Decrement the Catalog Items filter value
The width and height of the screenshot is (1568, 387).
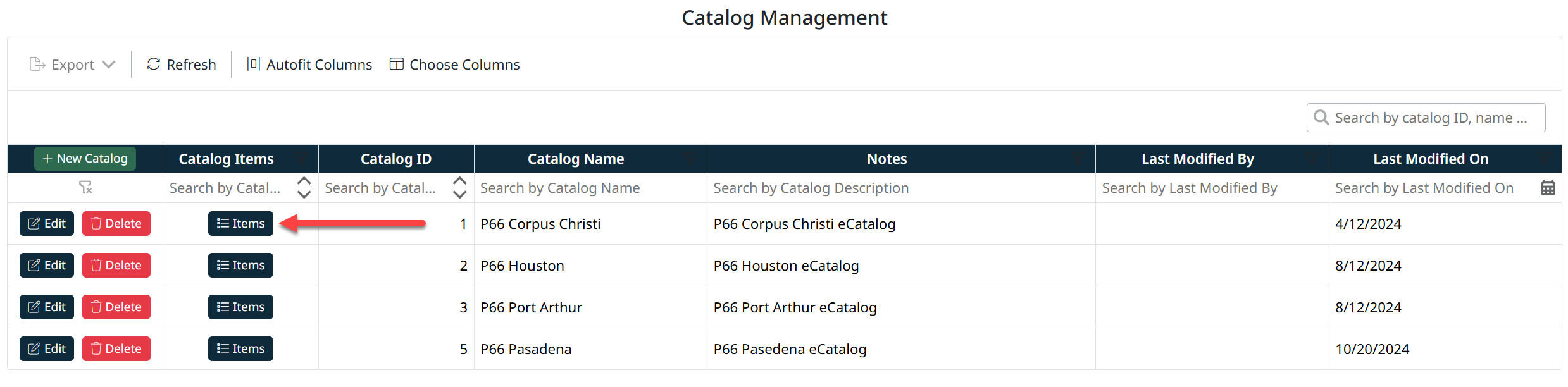point(304,194)
